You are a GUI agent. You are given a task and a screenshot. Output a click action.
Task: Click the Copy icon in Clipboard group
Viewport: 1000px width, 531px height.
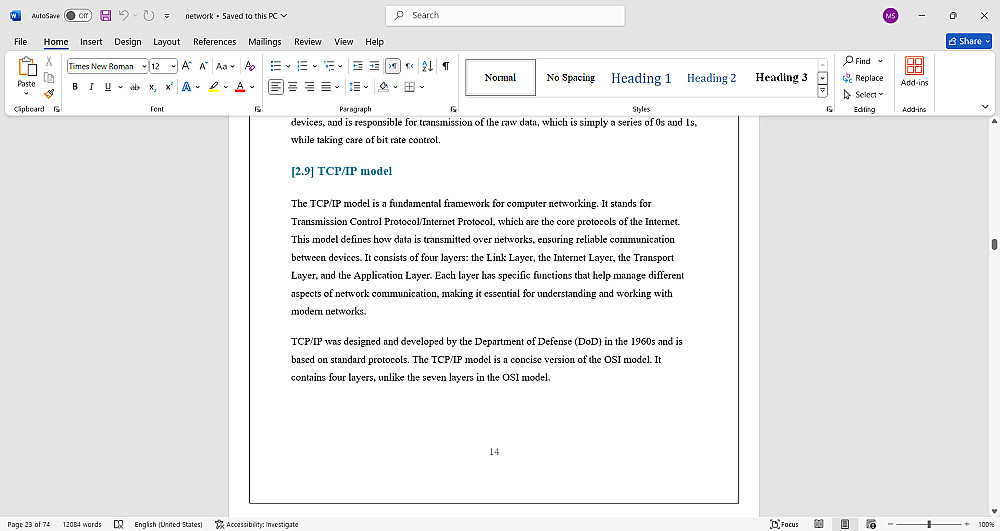click(x=48, y=78)
